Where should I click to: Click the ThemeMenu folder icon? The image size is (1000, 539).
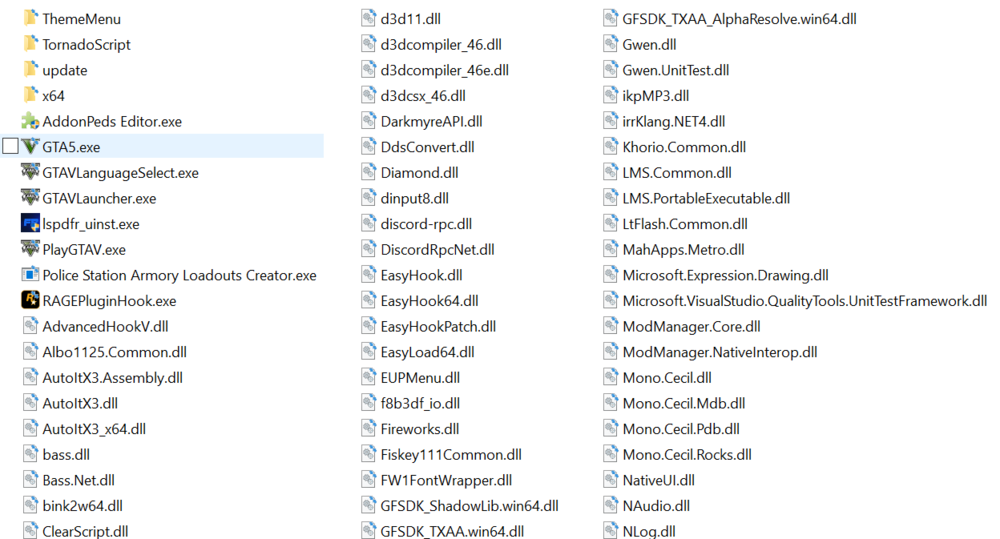point(30,18)
